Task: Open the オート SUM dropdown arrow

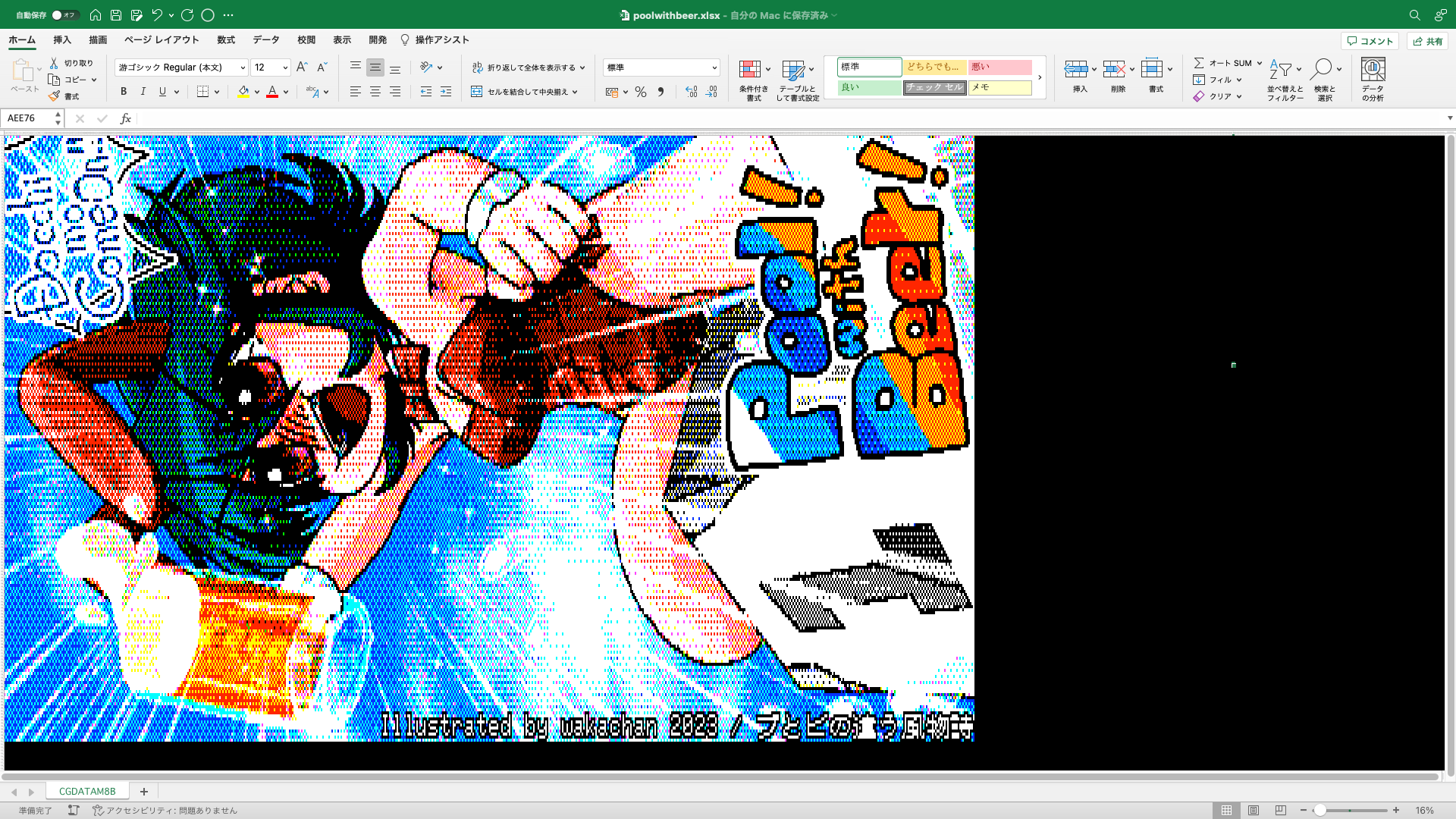Action: click(x=1260, y=63)
